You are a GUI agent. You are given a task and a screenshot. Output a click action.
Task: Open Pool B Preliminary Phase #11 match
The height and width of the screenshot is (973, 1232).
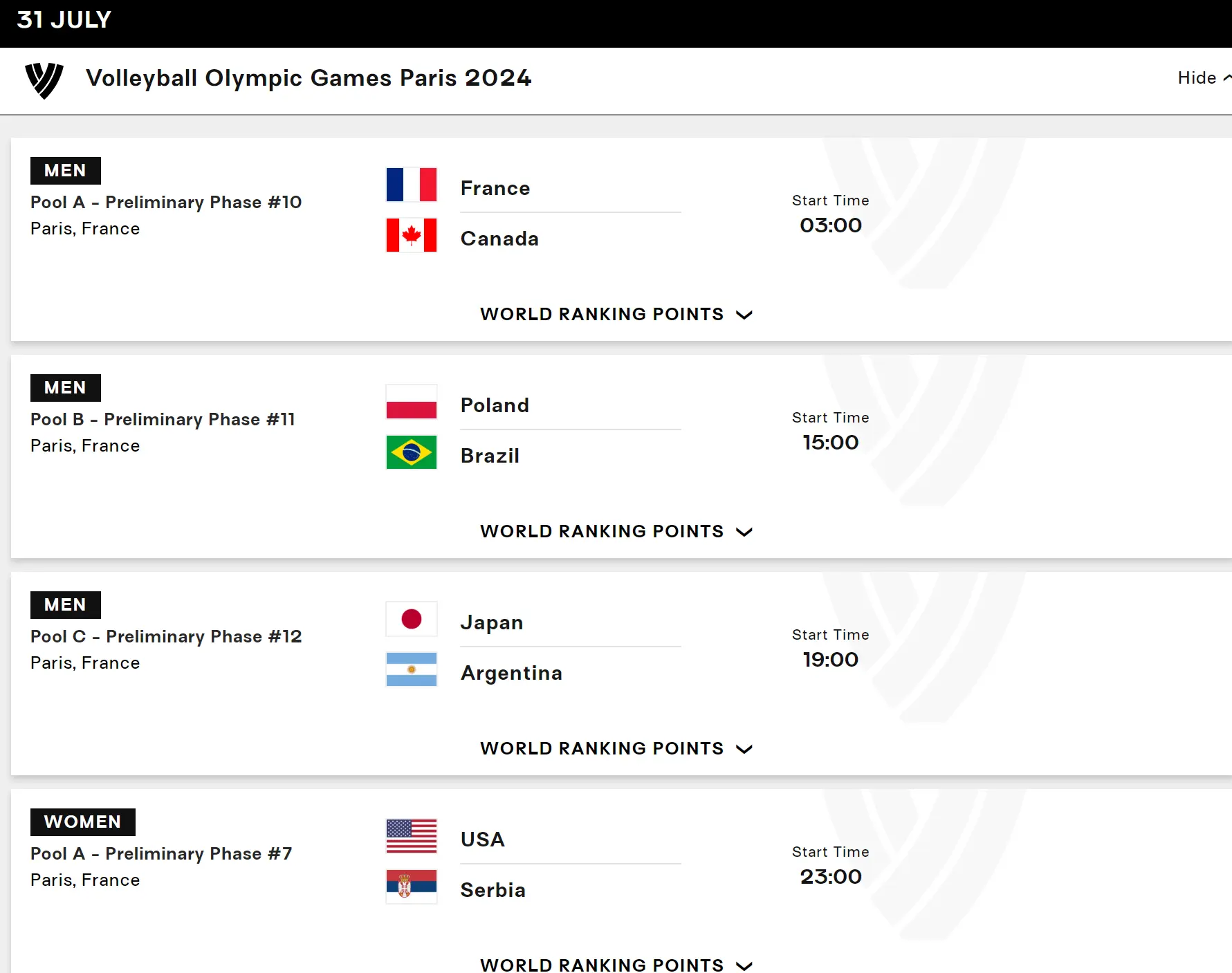point(163,420)
